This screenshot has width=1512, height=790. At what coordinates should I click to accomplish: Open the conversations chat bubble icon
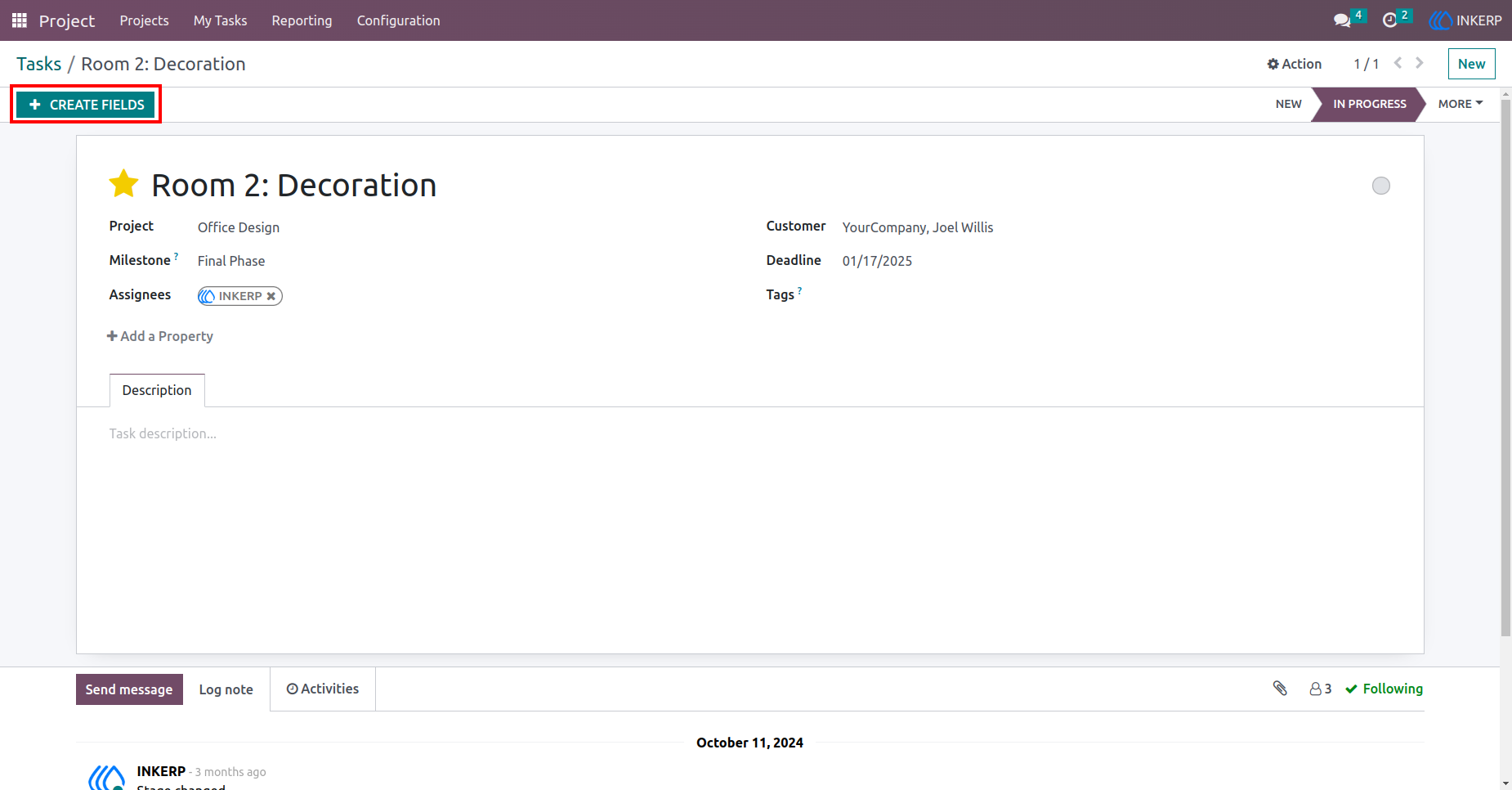[1342, 20]
